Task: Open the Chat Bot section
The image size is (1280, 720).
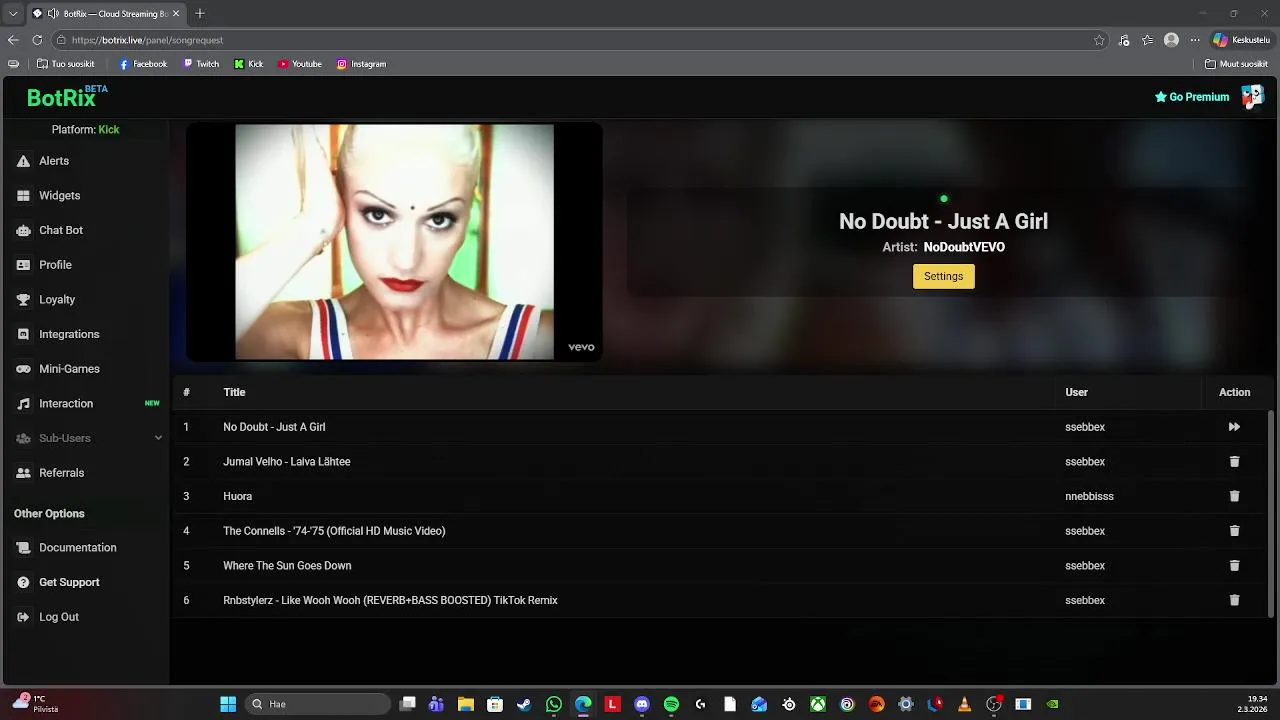Action: click(x=60, y=230)
